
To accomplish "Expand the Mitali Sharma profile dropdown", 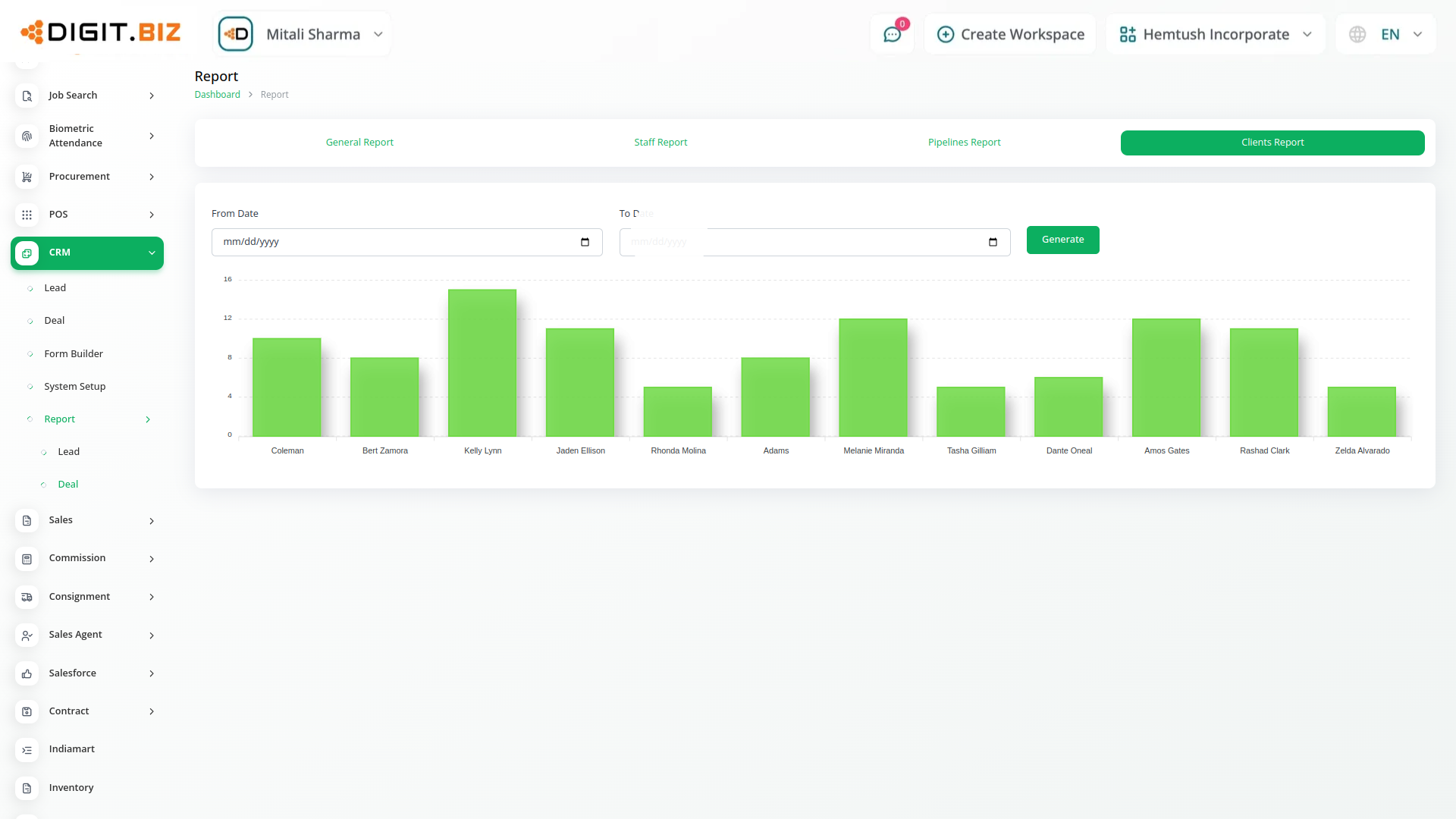I will 378,35.
